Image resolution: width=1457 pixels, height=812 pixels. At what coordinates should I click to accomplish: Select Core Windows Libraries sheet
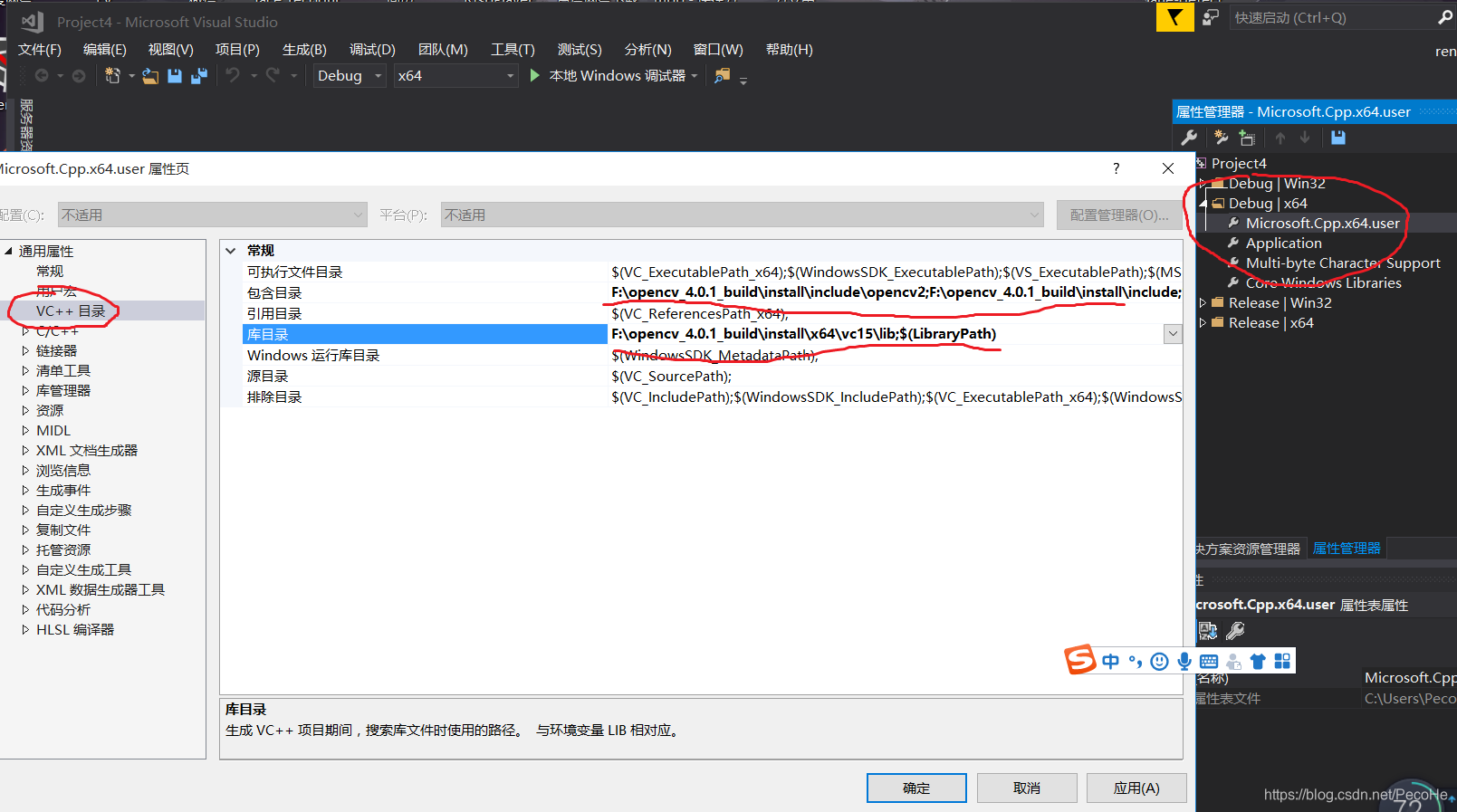[1323, 283]
